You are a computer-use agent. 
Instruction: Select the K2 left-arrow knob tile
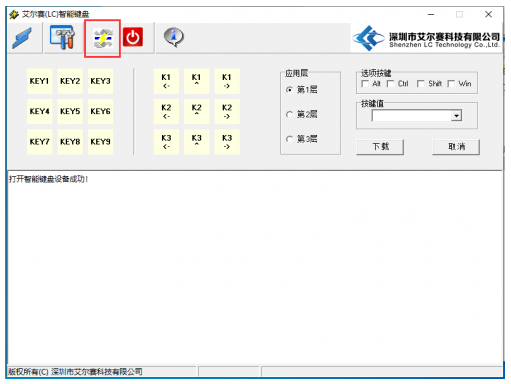[x=166, y=111]
